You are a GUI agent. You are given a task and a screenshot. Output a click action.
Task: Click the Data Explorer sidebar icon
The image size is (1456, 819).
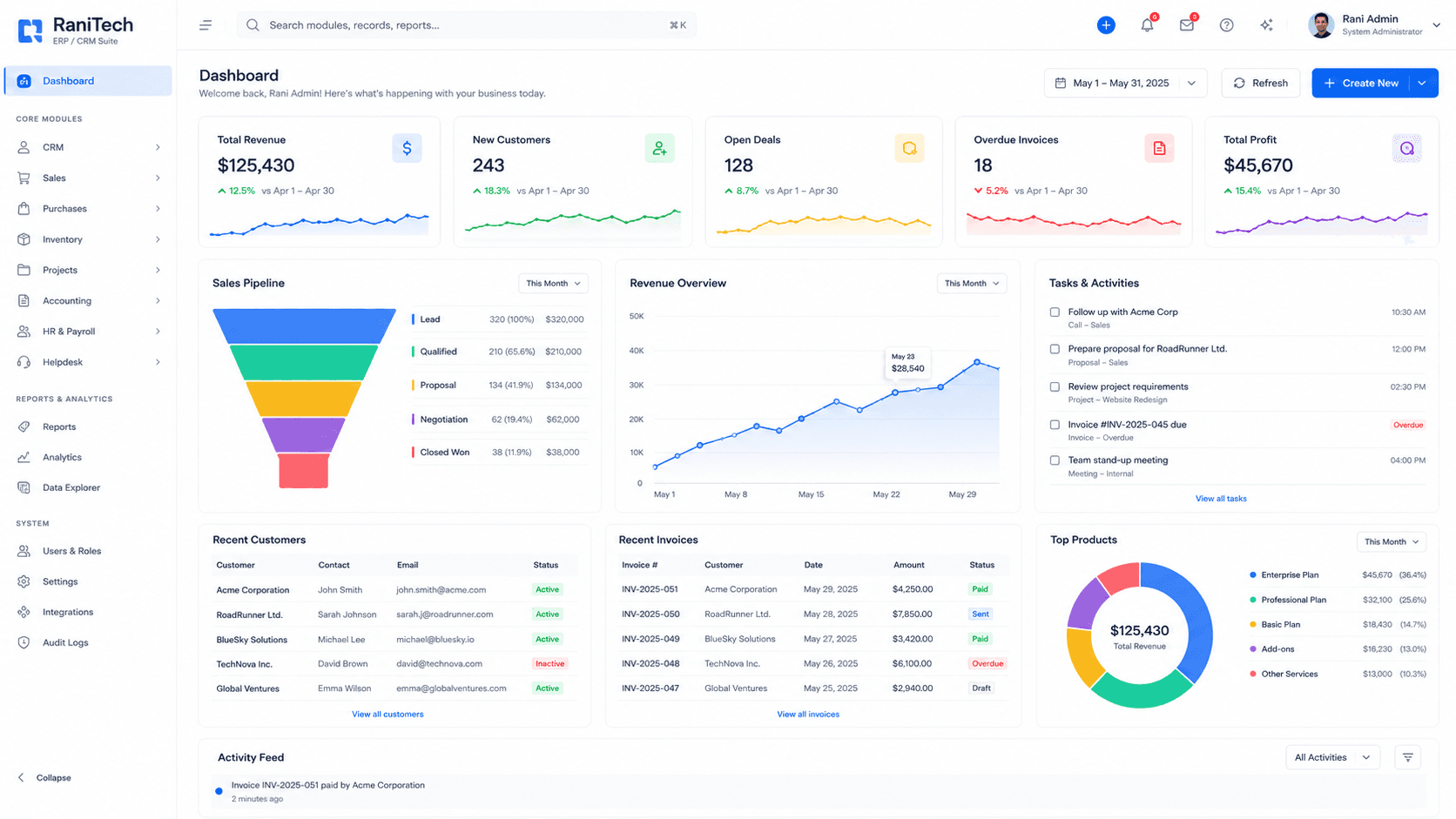pos(24,487)
